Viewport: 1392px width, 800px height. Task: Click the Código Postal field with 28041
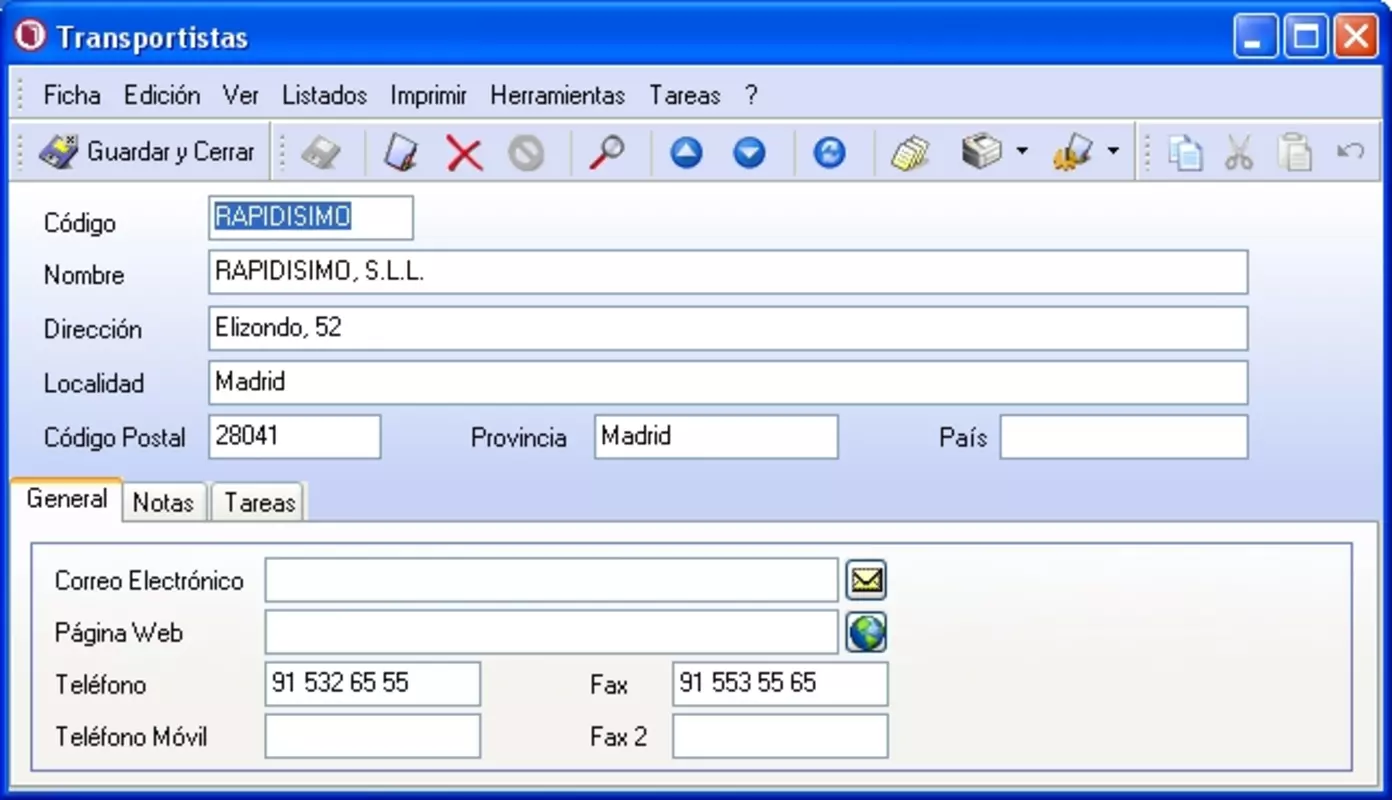point(295,437)
